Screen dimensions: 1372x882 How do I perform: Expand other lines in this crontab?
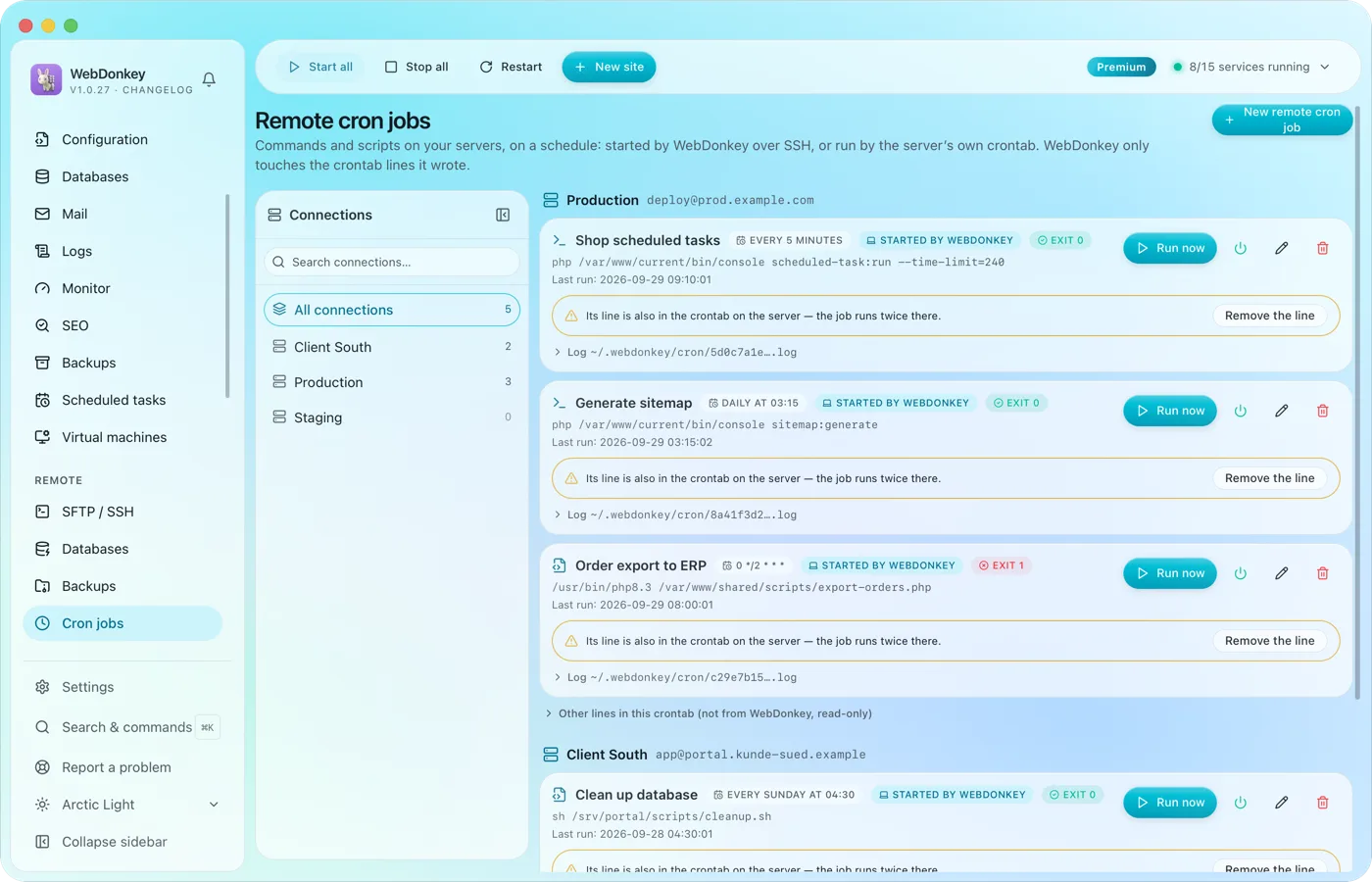pyautogui.click(x=708, y=713)
